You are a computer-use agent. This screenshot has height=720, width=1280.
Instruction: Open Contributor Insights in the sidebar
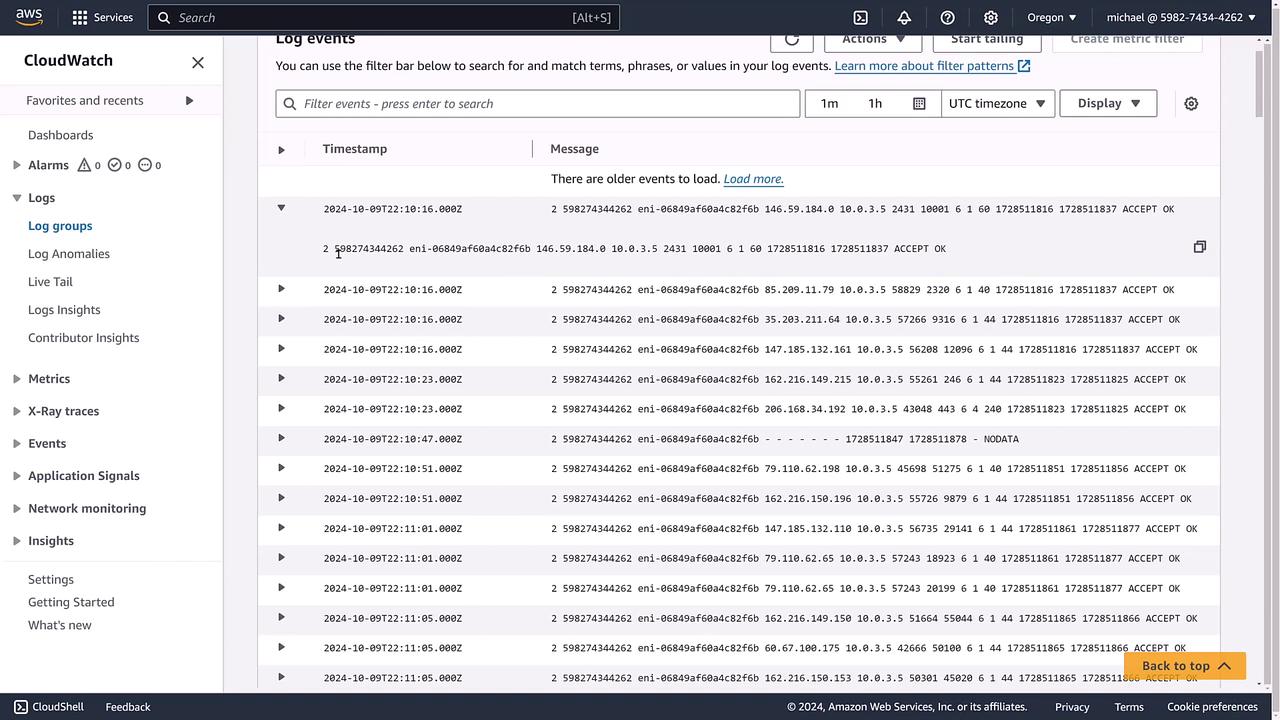(83, 338)
